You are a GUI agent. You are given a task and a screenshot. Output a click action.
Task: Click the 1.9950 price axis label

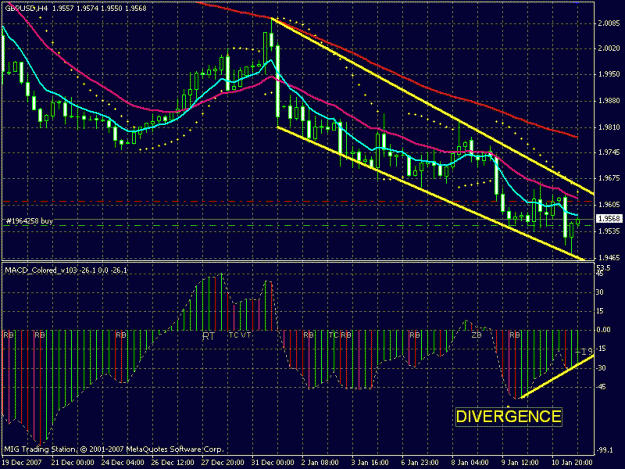(609, 74)
